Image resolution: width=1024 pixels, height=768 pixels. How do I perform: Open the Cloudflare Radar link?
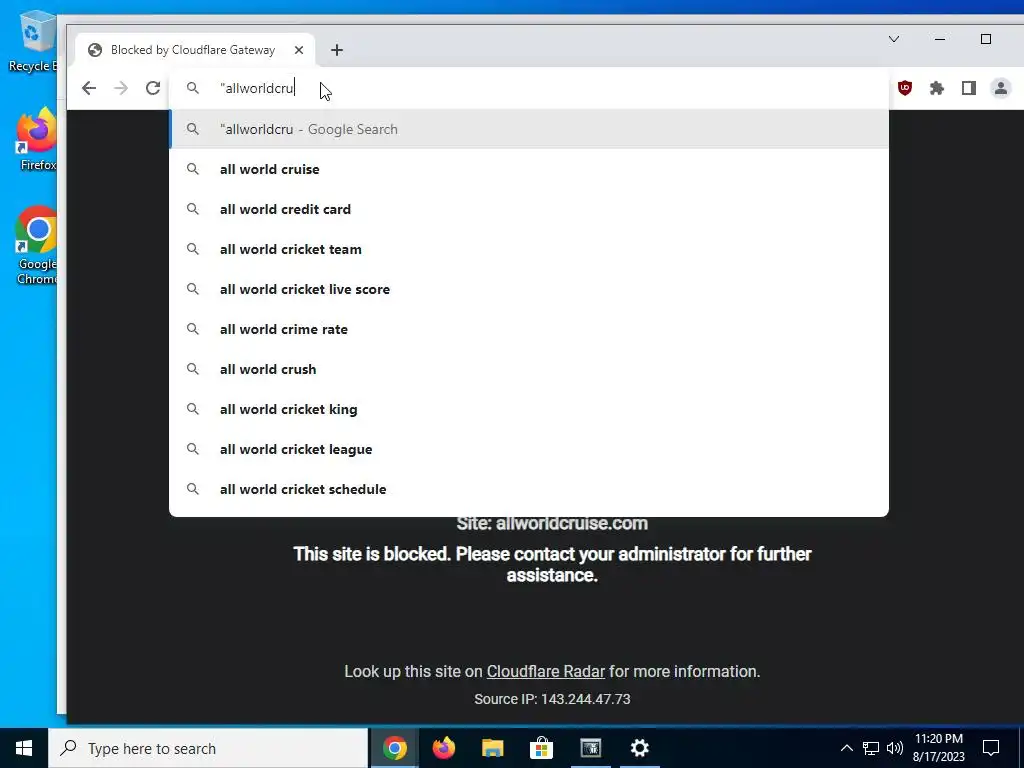(546, 671)
